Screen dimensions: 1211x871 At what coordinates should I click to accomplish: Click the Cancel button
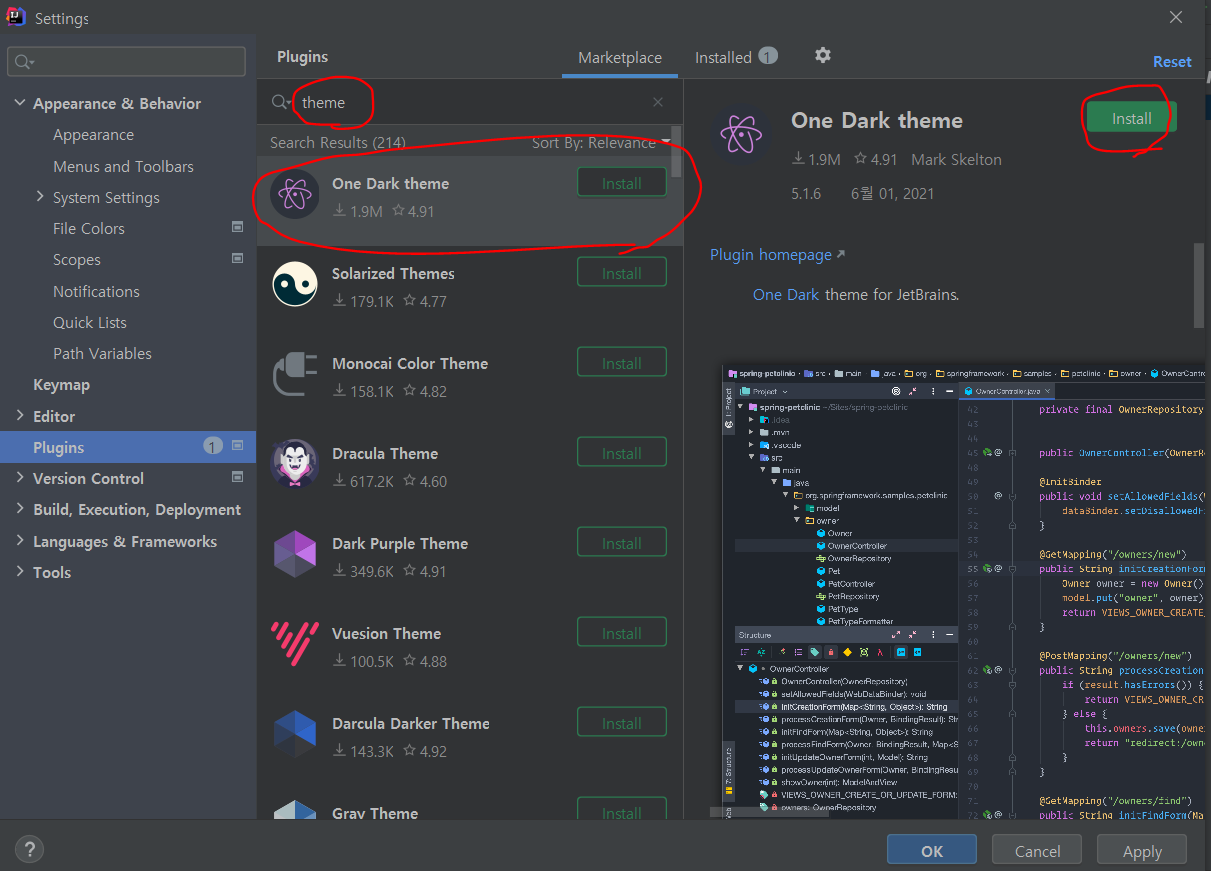[x=1037, y=851]
